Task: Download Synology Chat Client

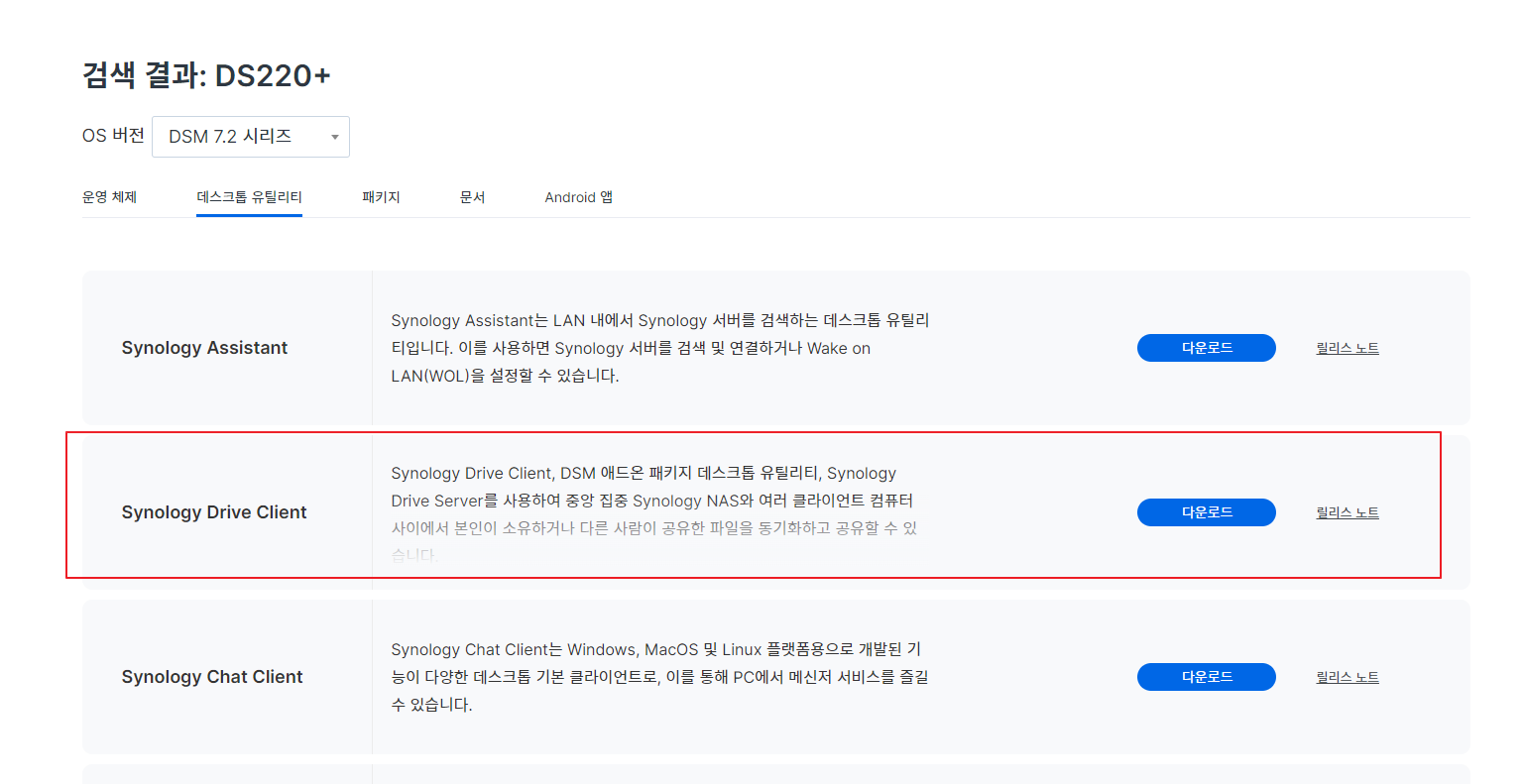Action: click(1207, 677)
